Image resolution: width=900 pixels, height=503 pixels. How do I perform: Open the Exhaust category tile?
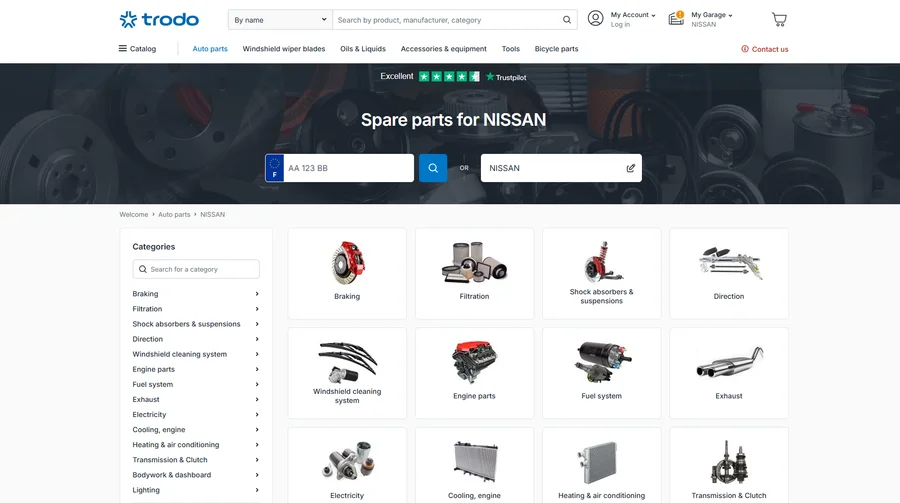729,373
